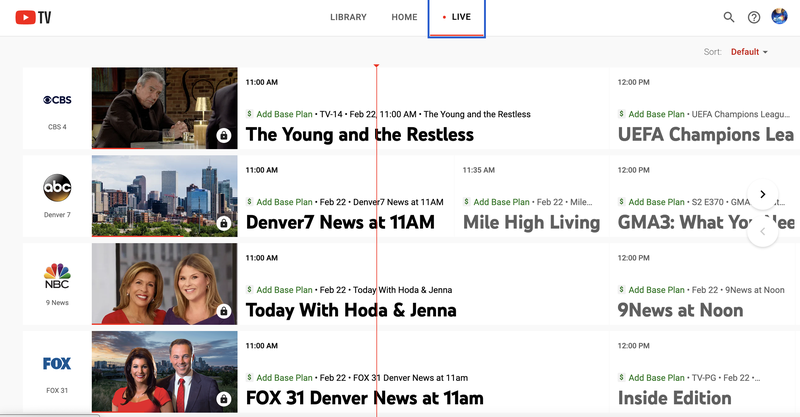The image size is (800, 417).
Task: Open the Denver skyline news thumbnail
Action: (x=164, y=196)
